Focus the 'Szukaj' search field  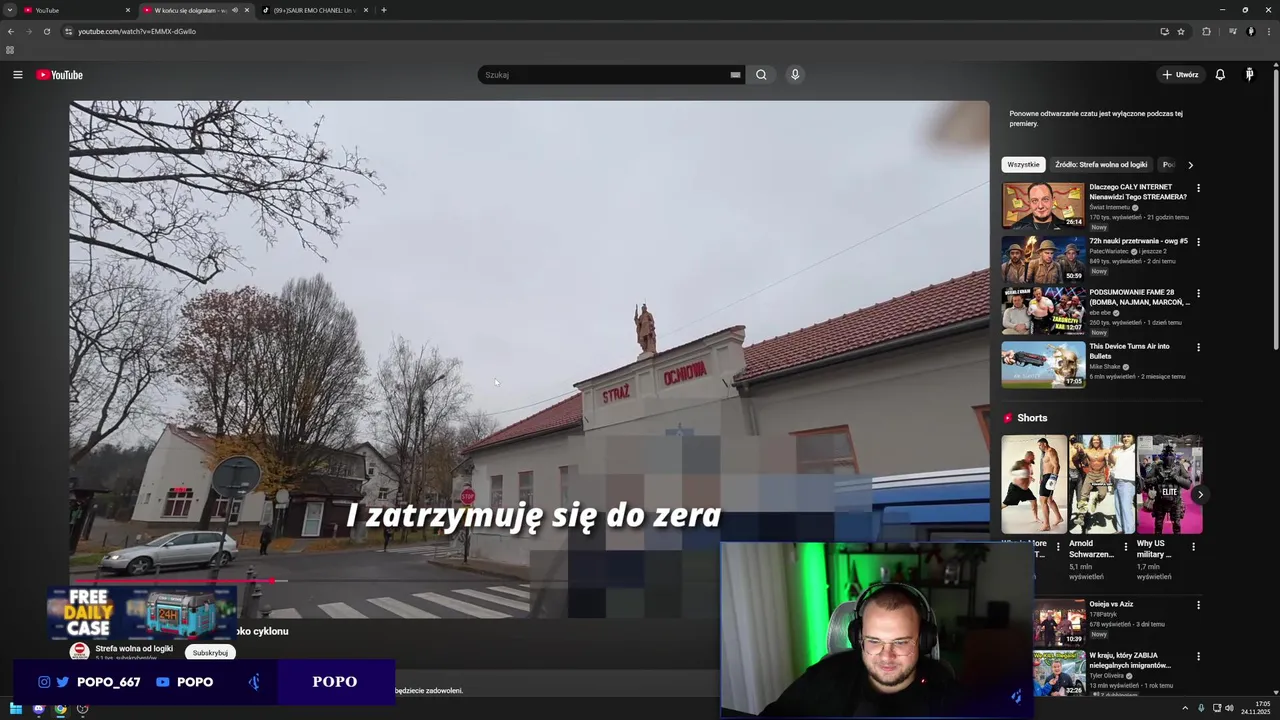[x=604, y=75]
